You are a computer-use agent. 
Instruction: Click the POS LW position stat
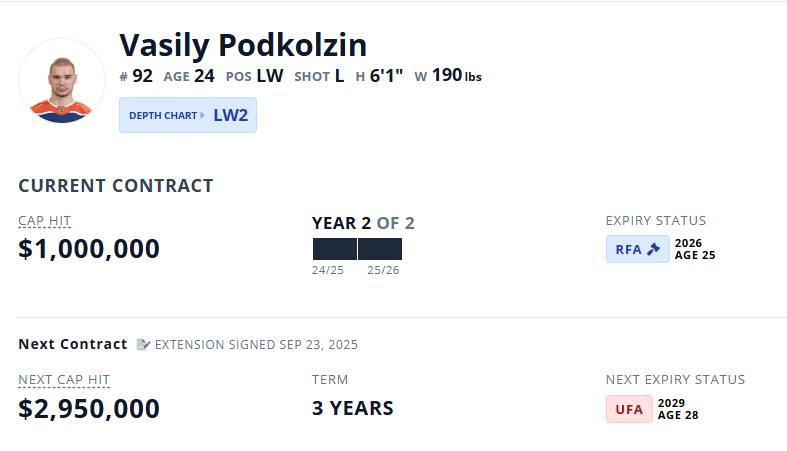[x=254, y=76]
